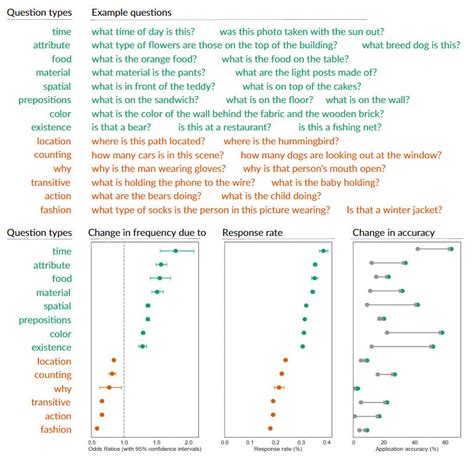Screen dimensions: 474x459
Task: Click the "prepositions" label in top table
Action: 45,100
